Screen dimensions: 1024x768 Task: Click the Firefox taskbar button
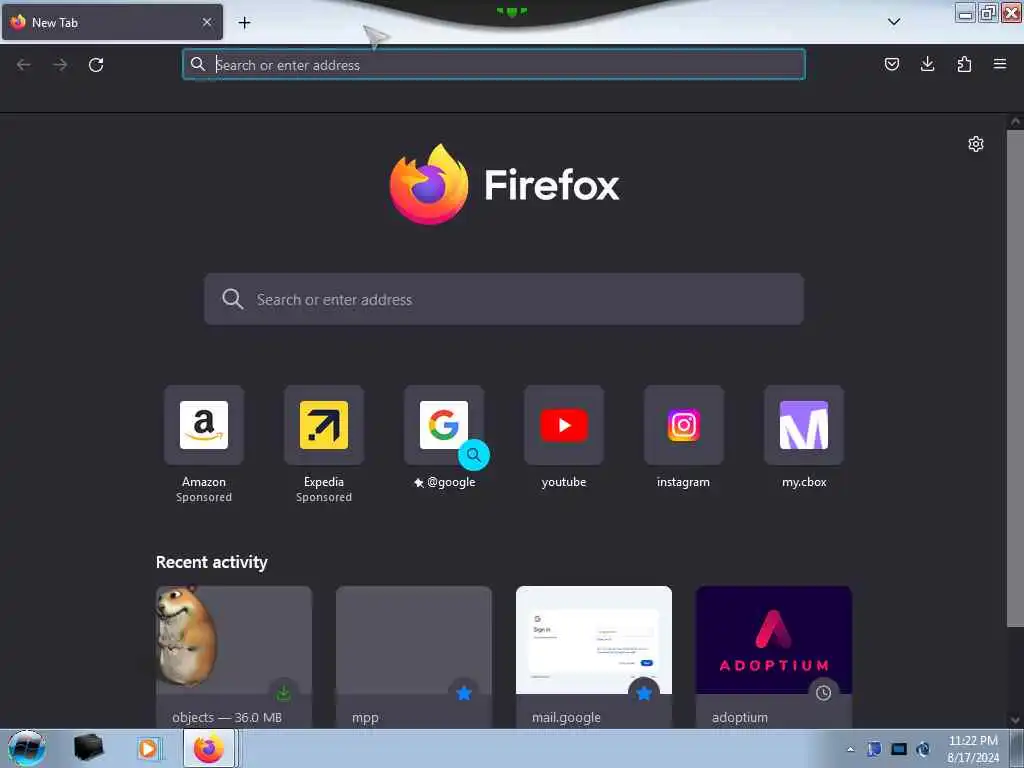coord(209,748)
